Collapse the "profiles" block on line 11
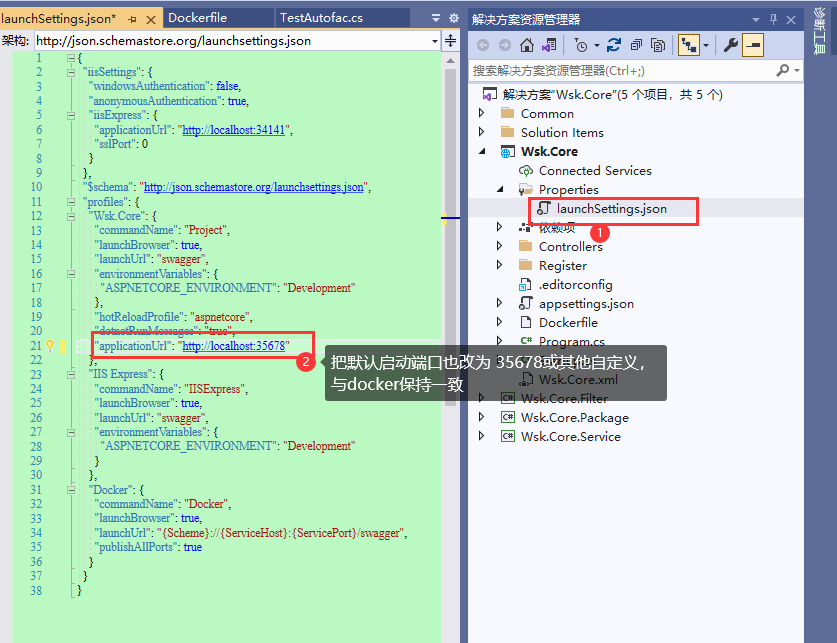837x643 pixels. click(71, 202)
